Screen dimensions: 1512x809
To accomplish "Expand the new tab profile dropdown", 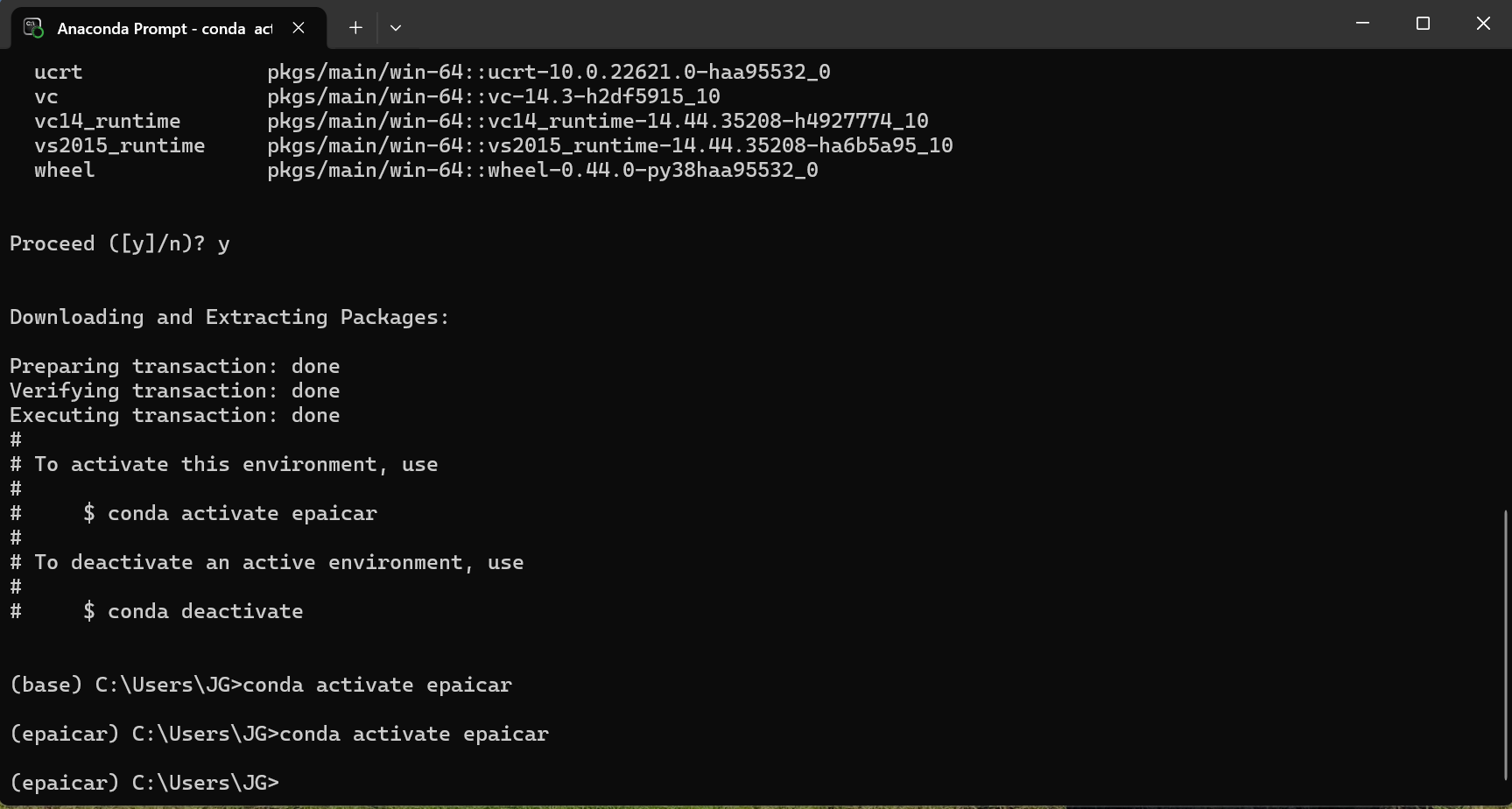I will pos(396,28).
